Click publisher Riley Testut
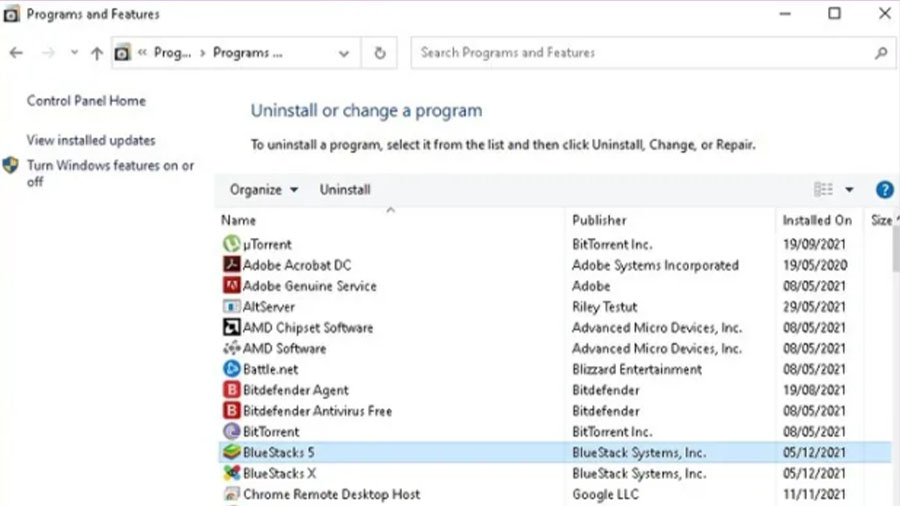Image resolution: width=900 pixels, height=506 pixels. tap(604, 307)
